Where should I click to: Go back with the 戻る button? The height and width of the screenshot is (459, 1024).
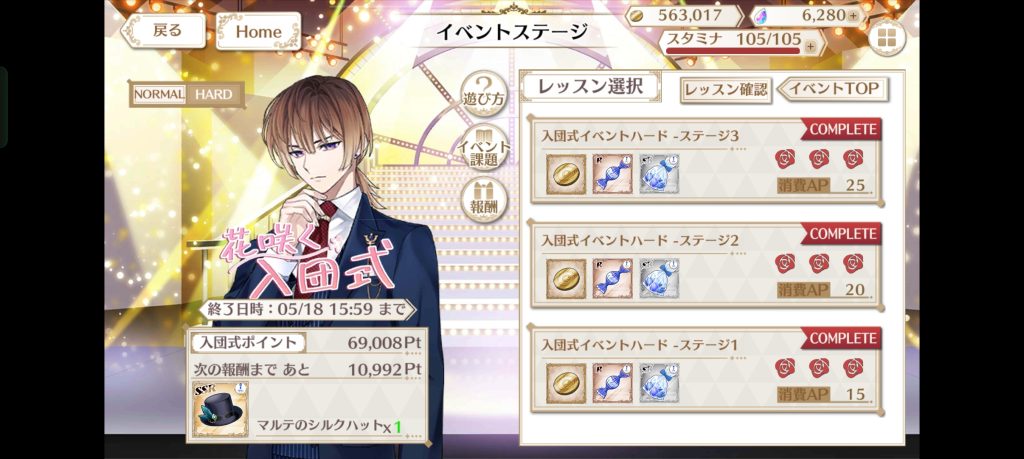click(163, 31)
